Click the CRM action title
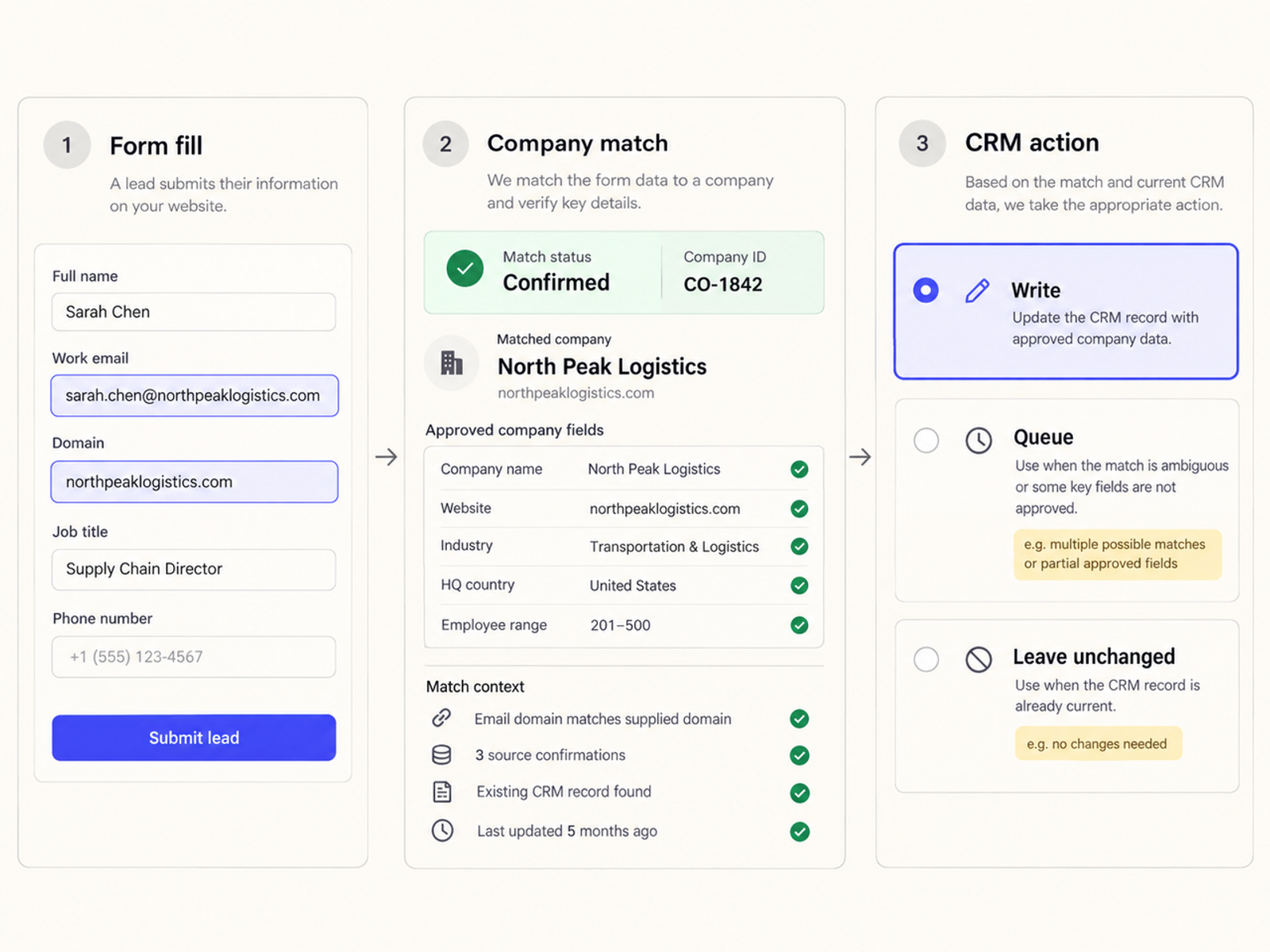This screenshot has width=1270, height=952. point(1032,143)
